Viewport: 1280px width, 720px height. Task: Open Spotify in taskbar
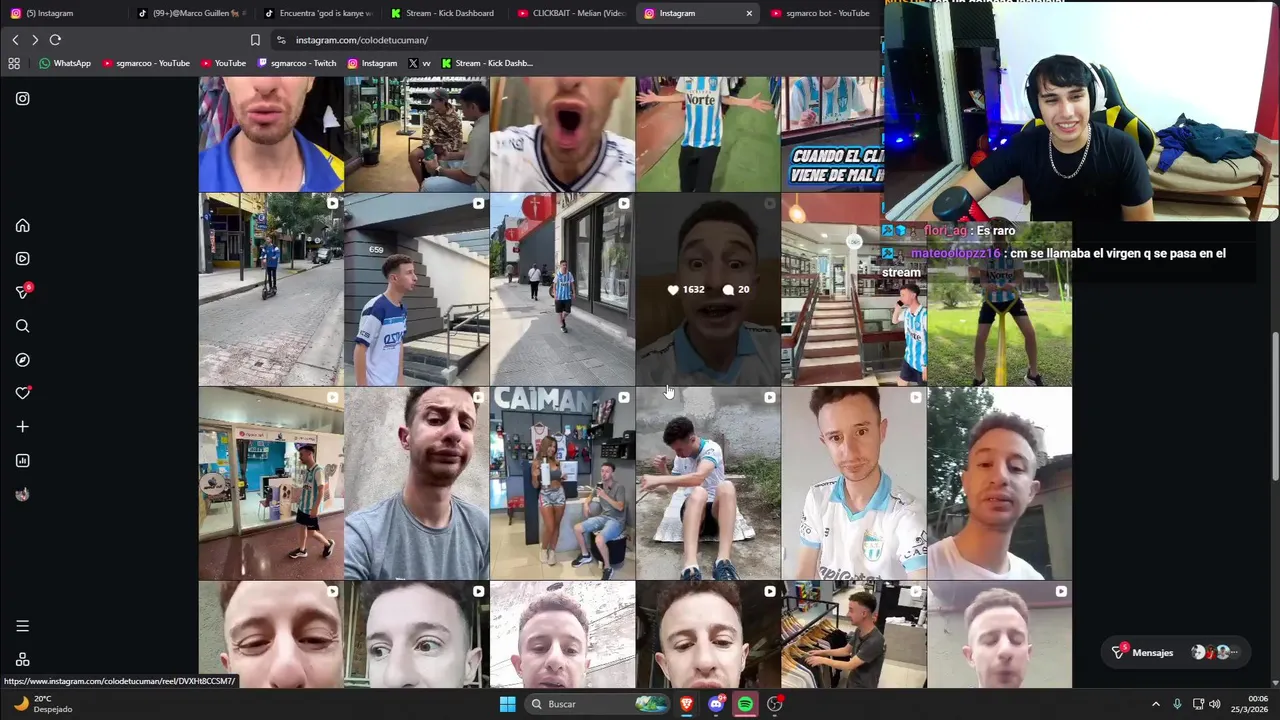click(x=745, y=704)
